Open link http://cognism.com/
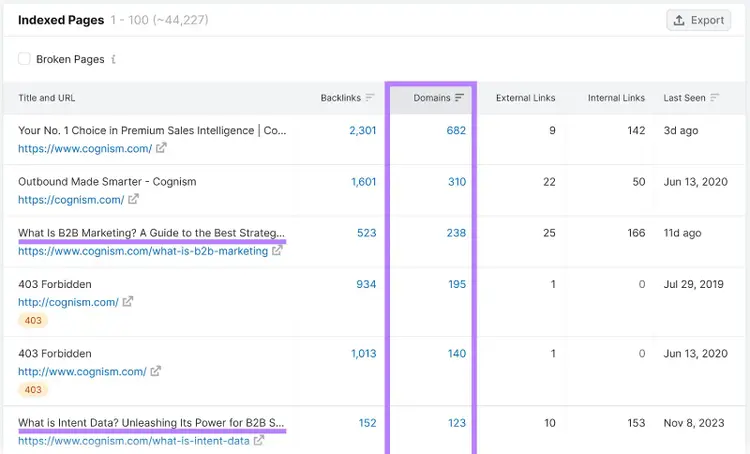Viewport: 750px width, 454px height. [68, 302]
